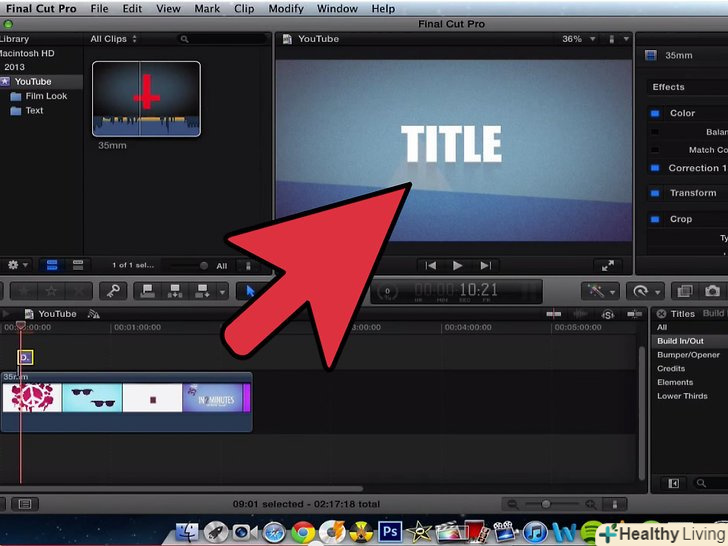Open the All Clips filter dropdown
Viewport: 728px width, 546px height.
tap(113, 39)
